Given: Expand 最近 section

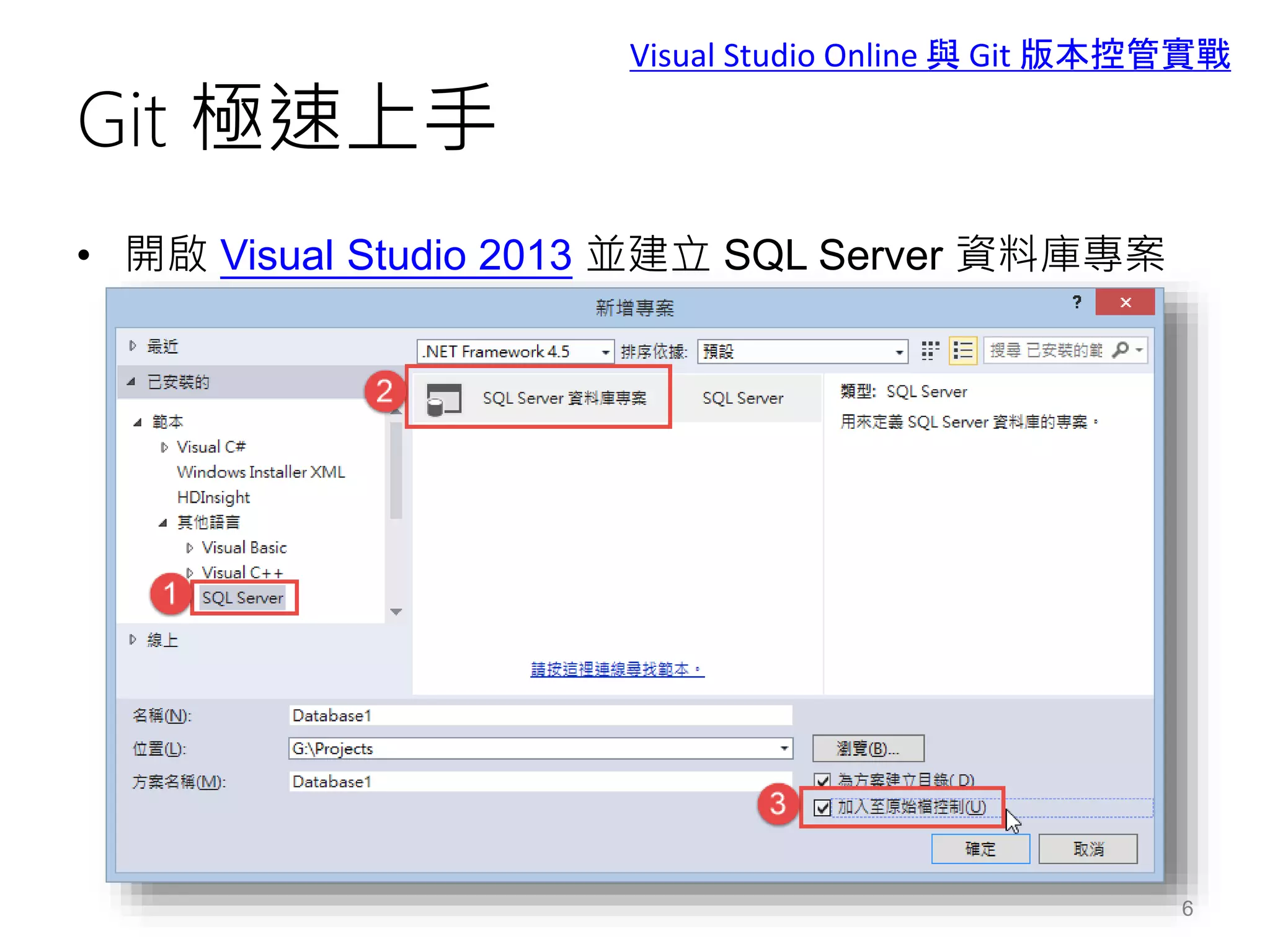Looking at the screenshot, I should [x=132, y=346].
